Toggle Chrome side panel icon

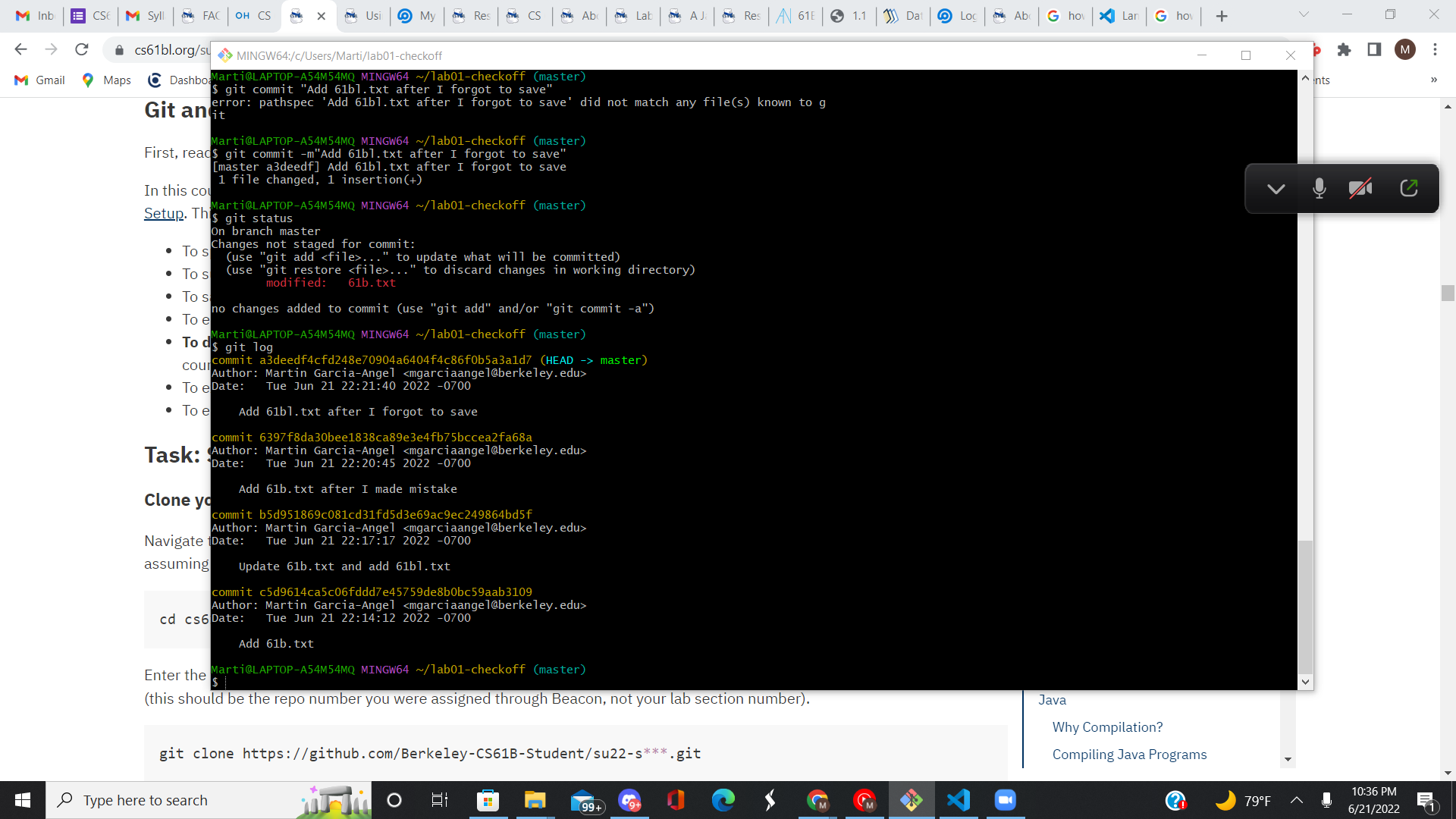pos(1374,50)
